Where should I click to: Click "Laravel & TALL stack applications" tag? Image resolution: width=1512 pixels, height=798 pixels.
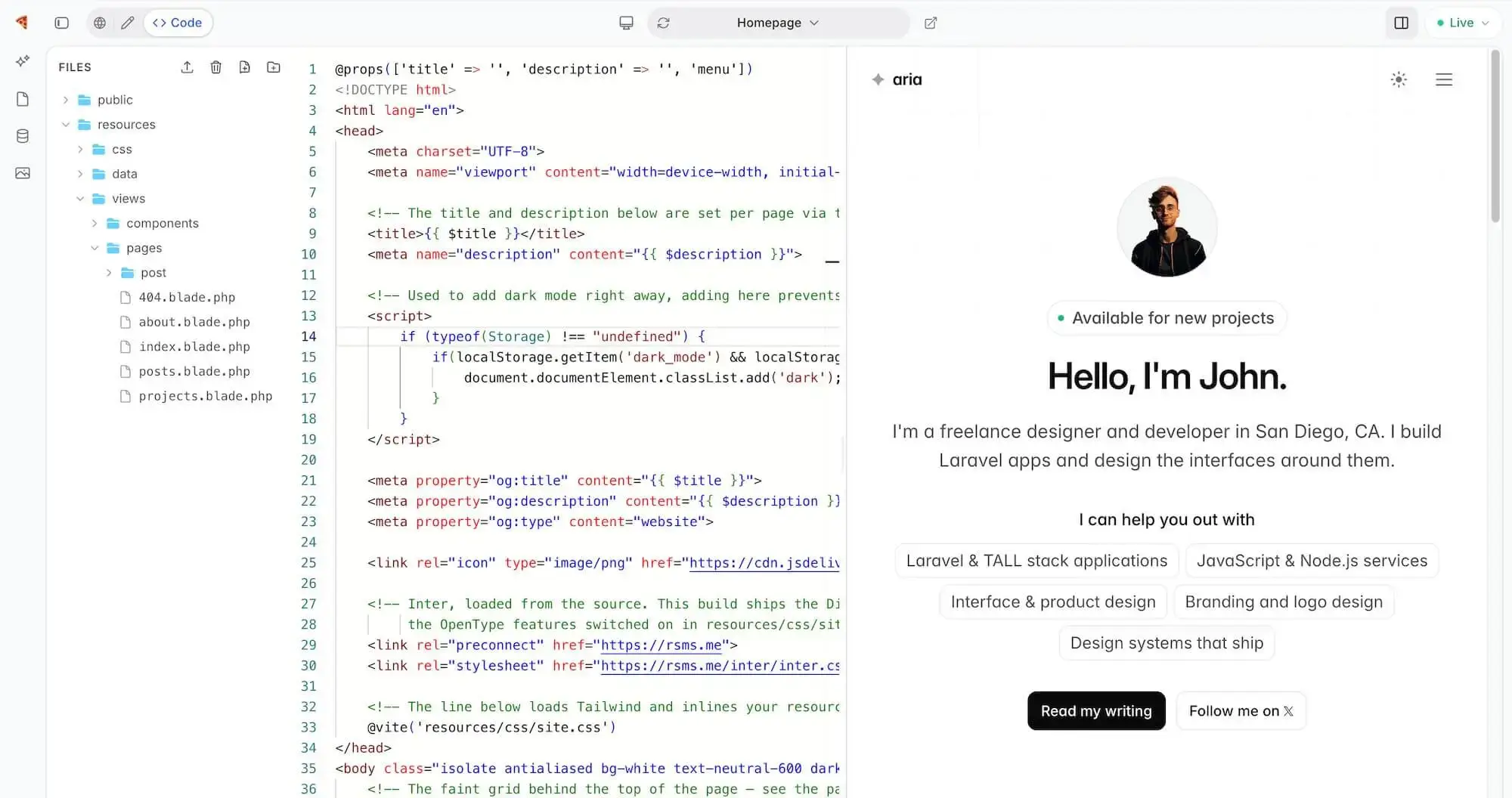pos(1036,561)
